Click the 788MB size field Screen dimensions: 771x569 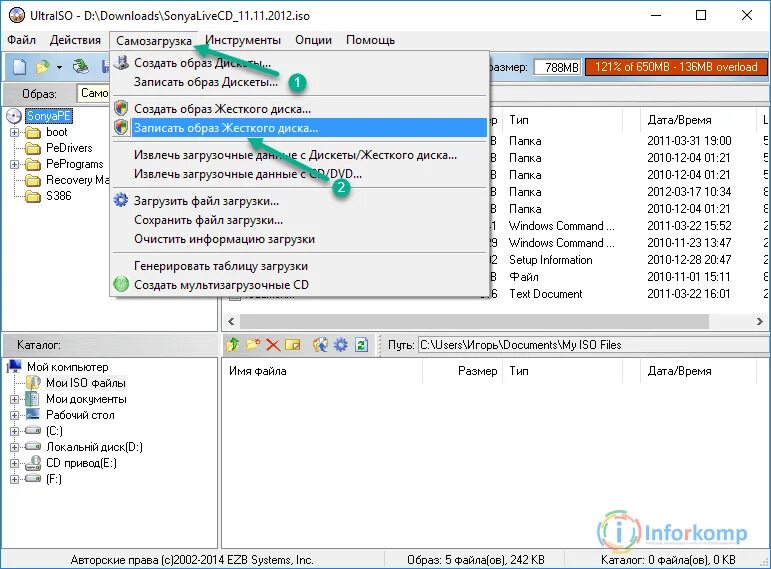click(557, 67)
